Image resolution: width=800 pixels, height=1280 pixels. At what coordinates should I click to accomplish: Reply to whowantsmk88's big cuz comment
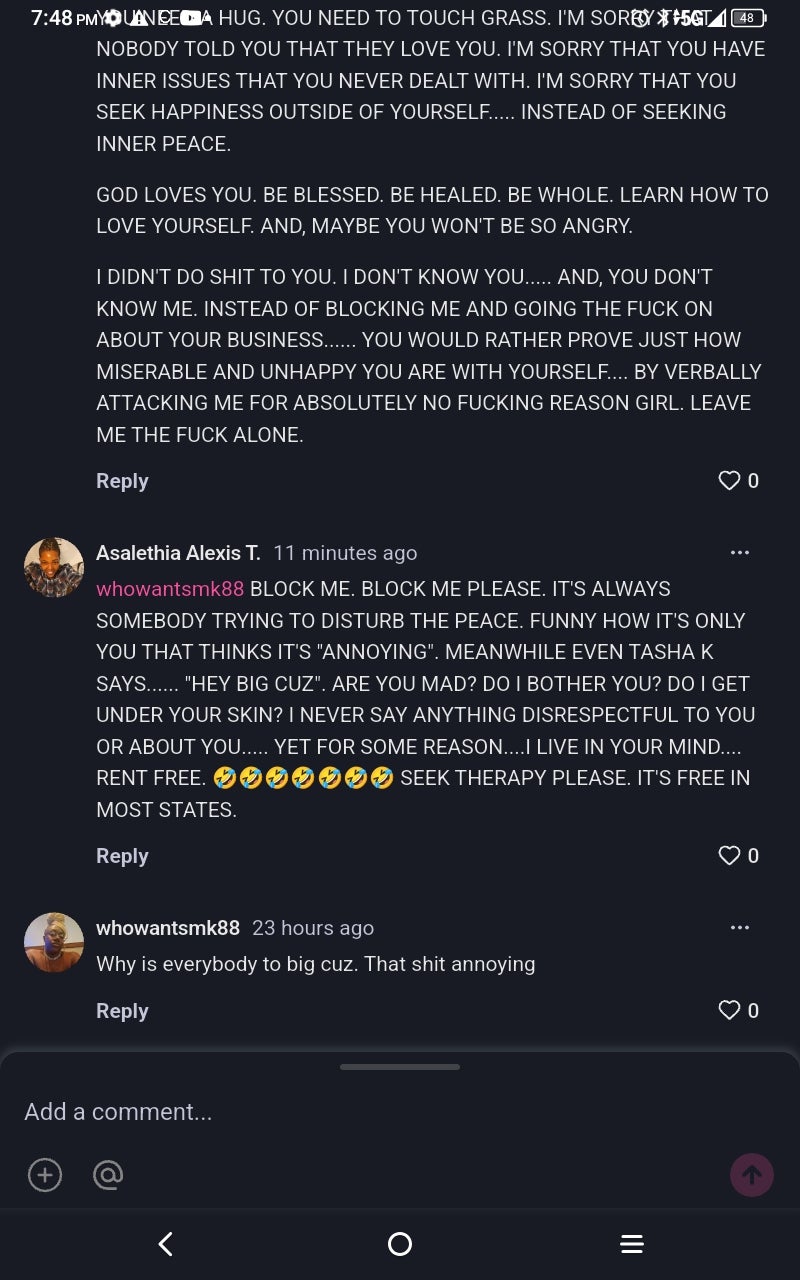[122, 1011]
